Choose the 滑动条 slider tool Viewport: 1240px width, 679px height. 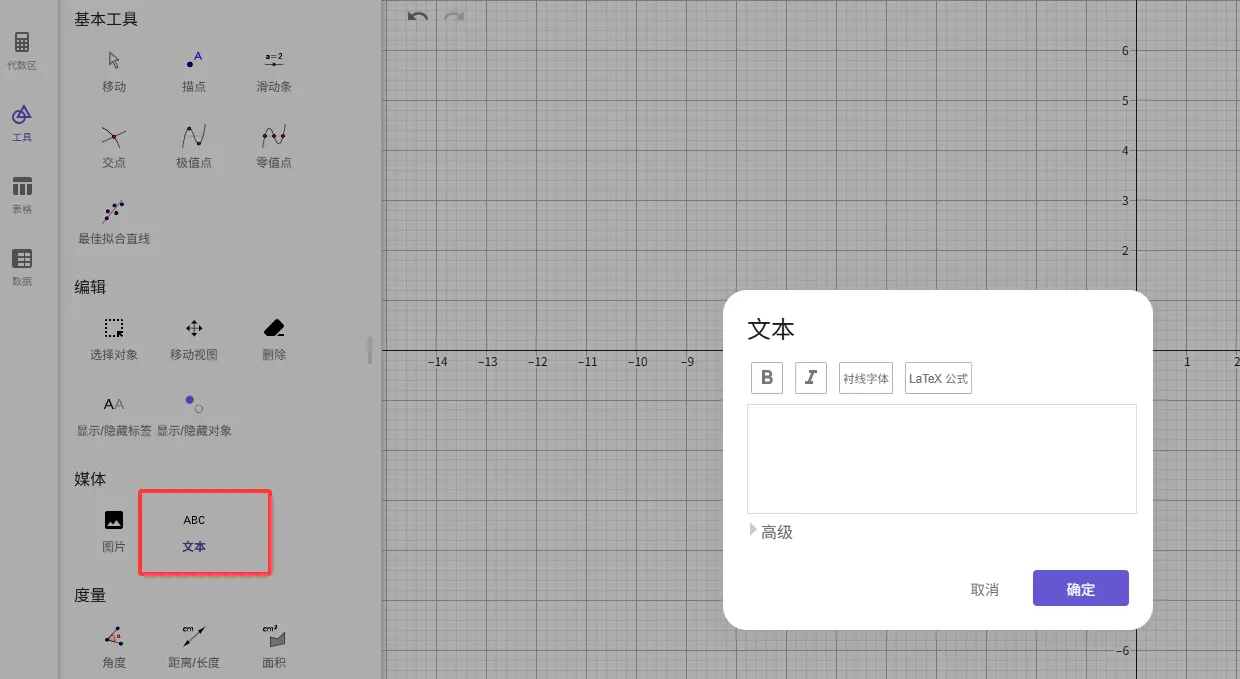click(274, 70)
